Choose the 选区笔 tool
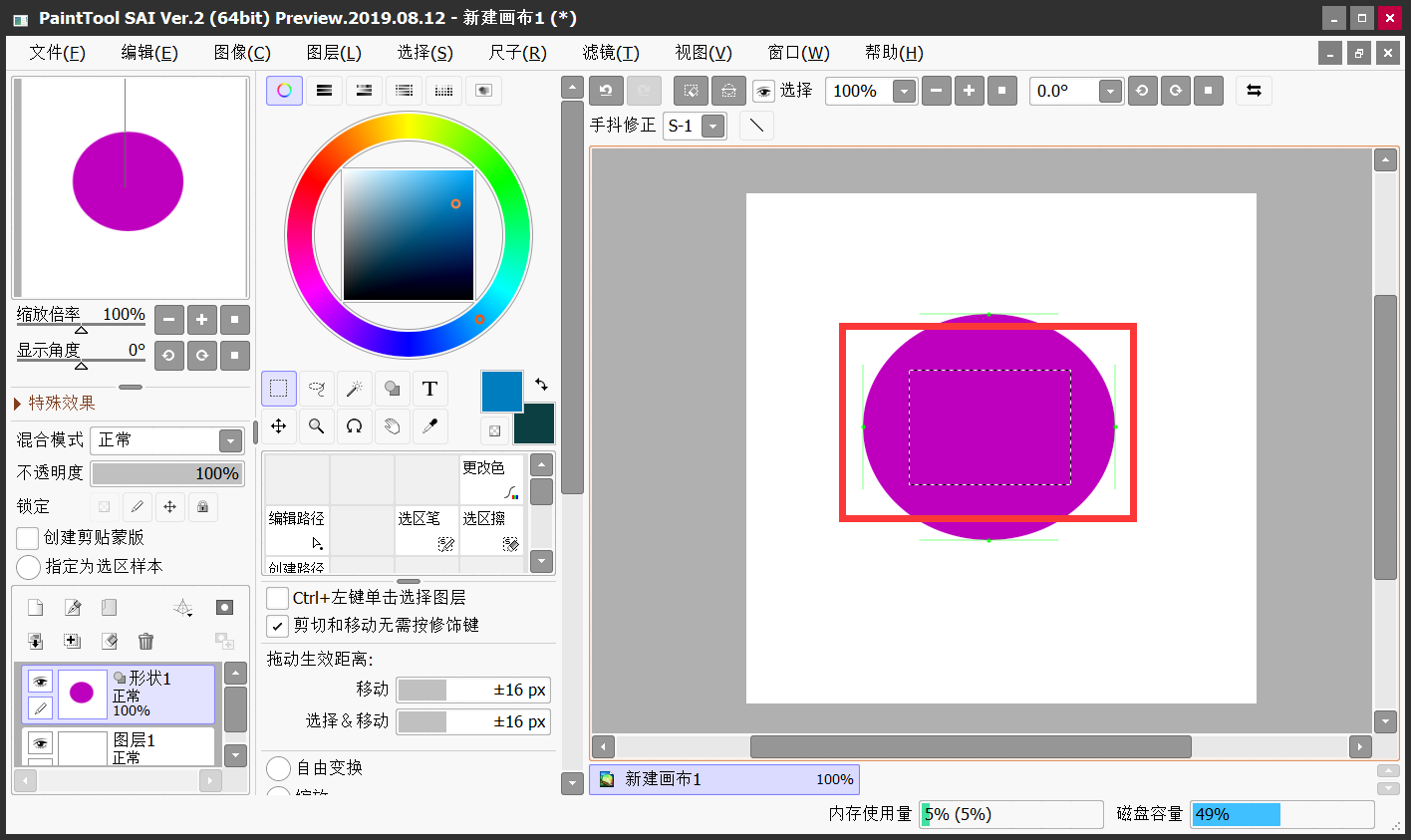This screenshot has width=1411, height=840. pyautogui.click(x=426, y=530)
